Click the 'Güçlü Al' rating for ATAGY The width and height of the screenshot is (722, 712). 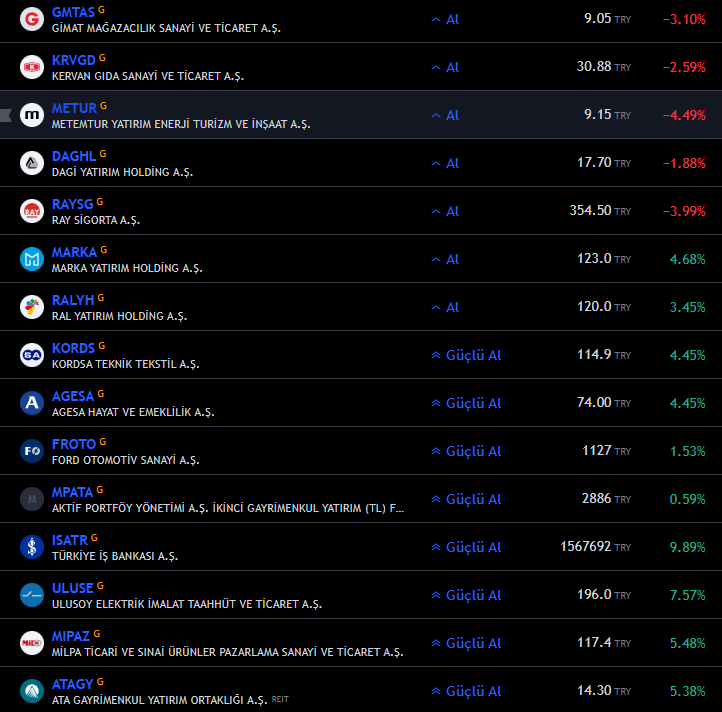466,691
